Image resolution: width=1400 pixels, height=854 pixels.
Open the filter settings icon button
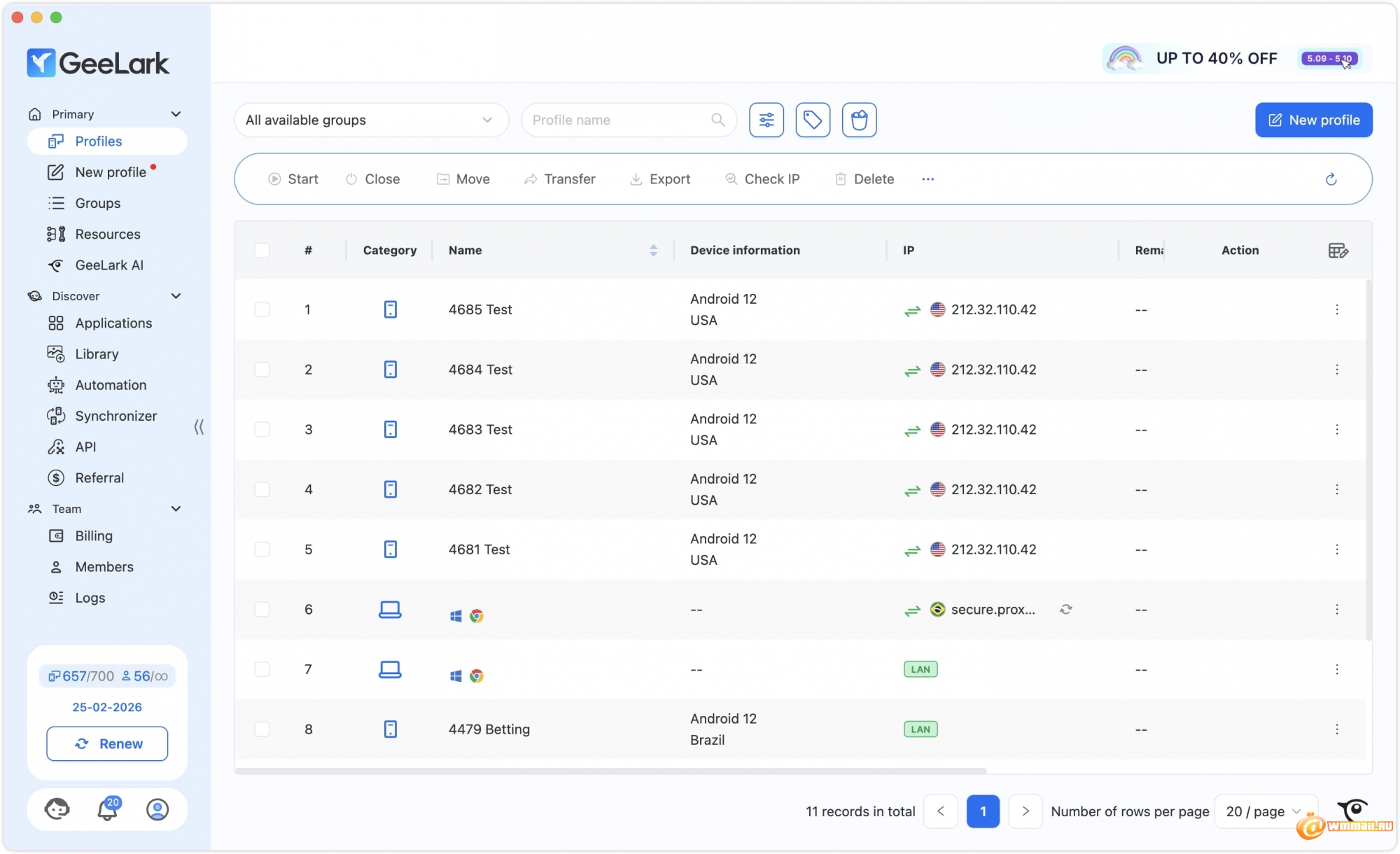pos(766,120)
